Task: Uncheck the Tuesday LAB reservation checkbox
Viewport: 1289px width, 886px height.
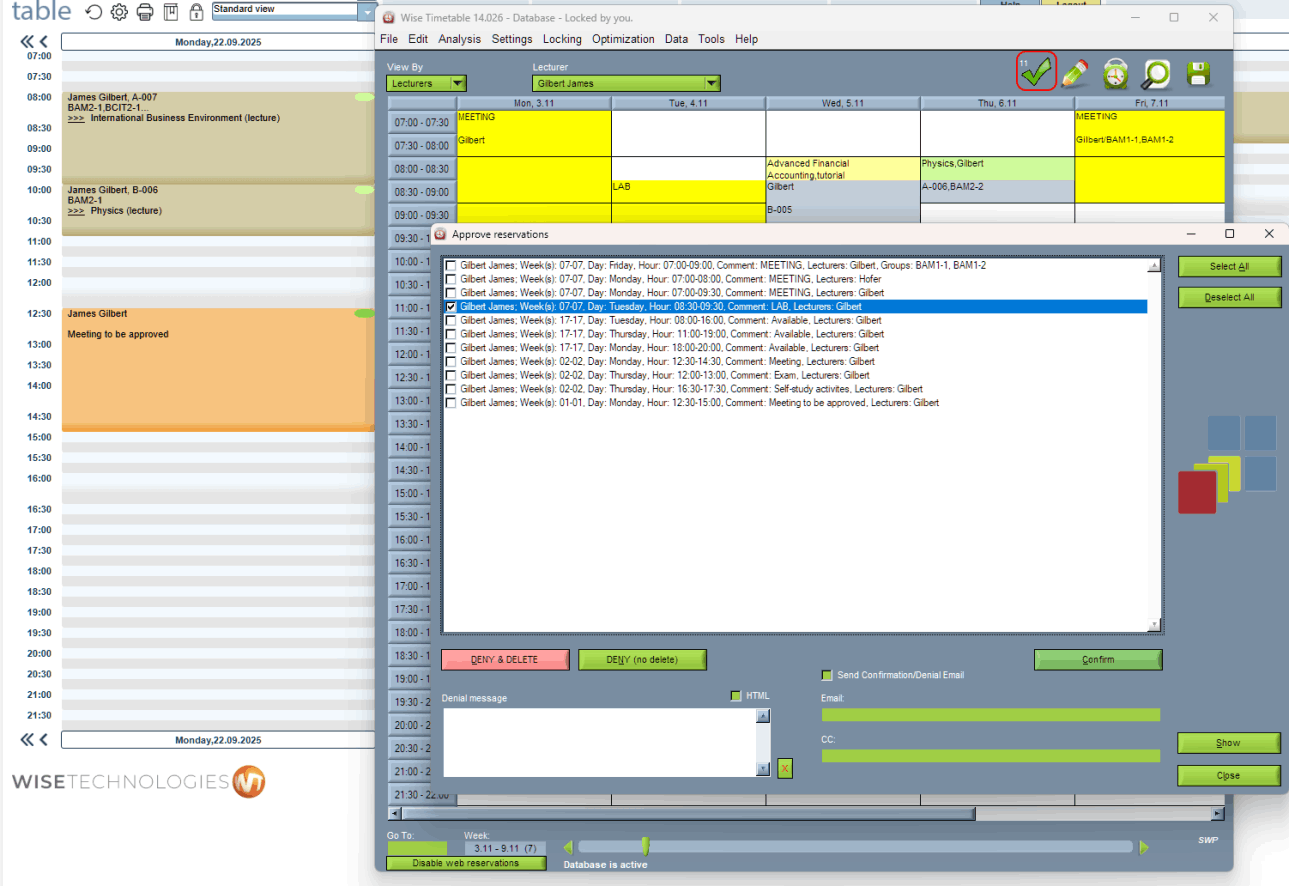Action: pos(451,306)
